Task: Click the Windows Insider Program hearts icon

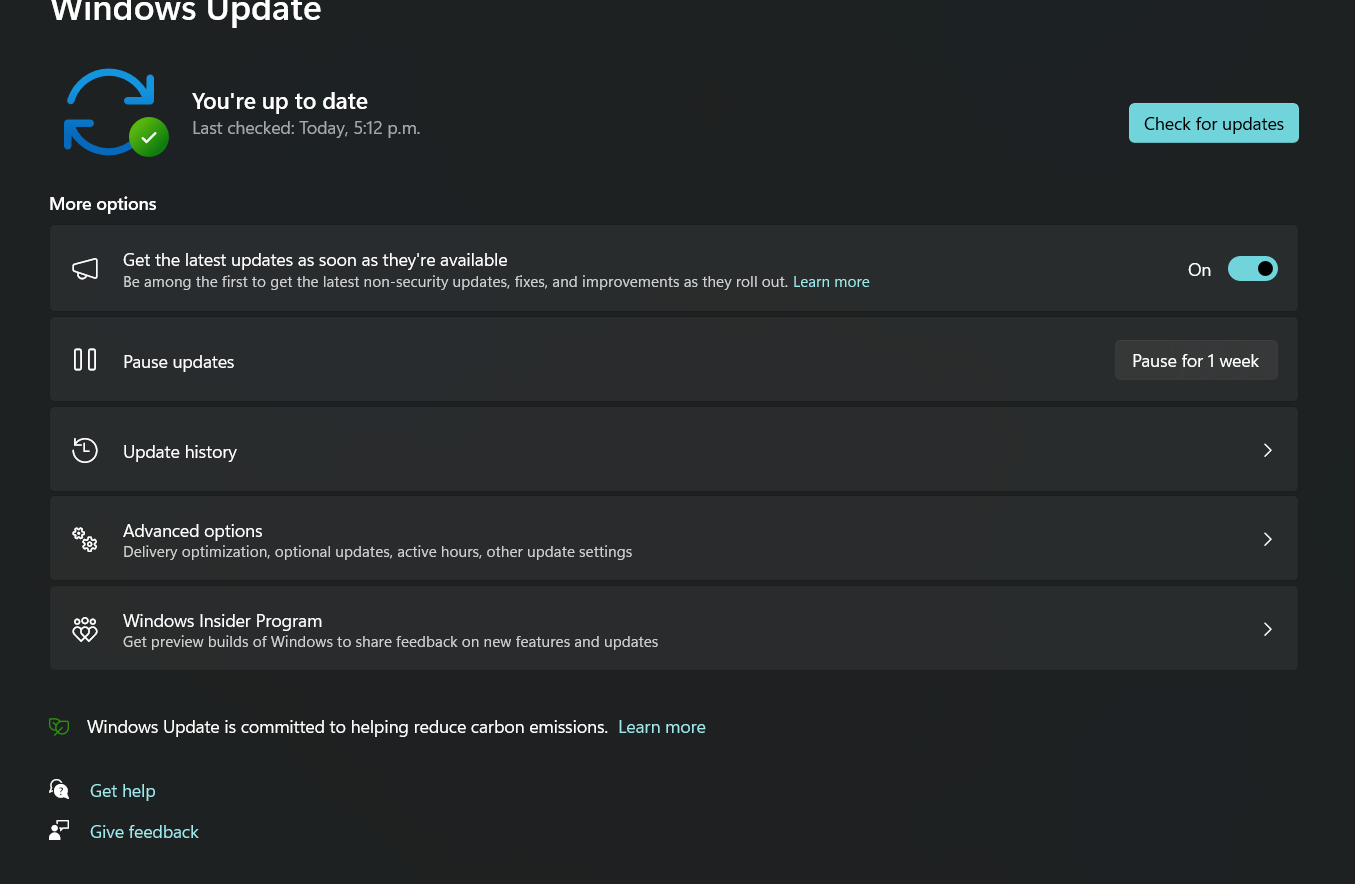Action: click(85, 629)
